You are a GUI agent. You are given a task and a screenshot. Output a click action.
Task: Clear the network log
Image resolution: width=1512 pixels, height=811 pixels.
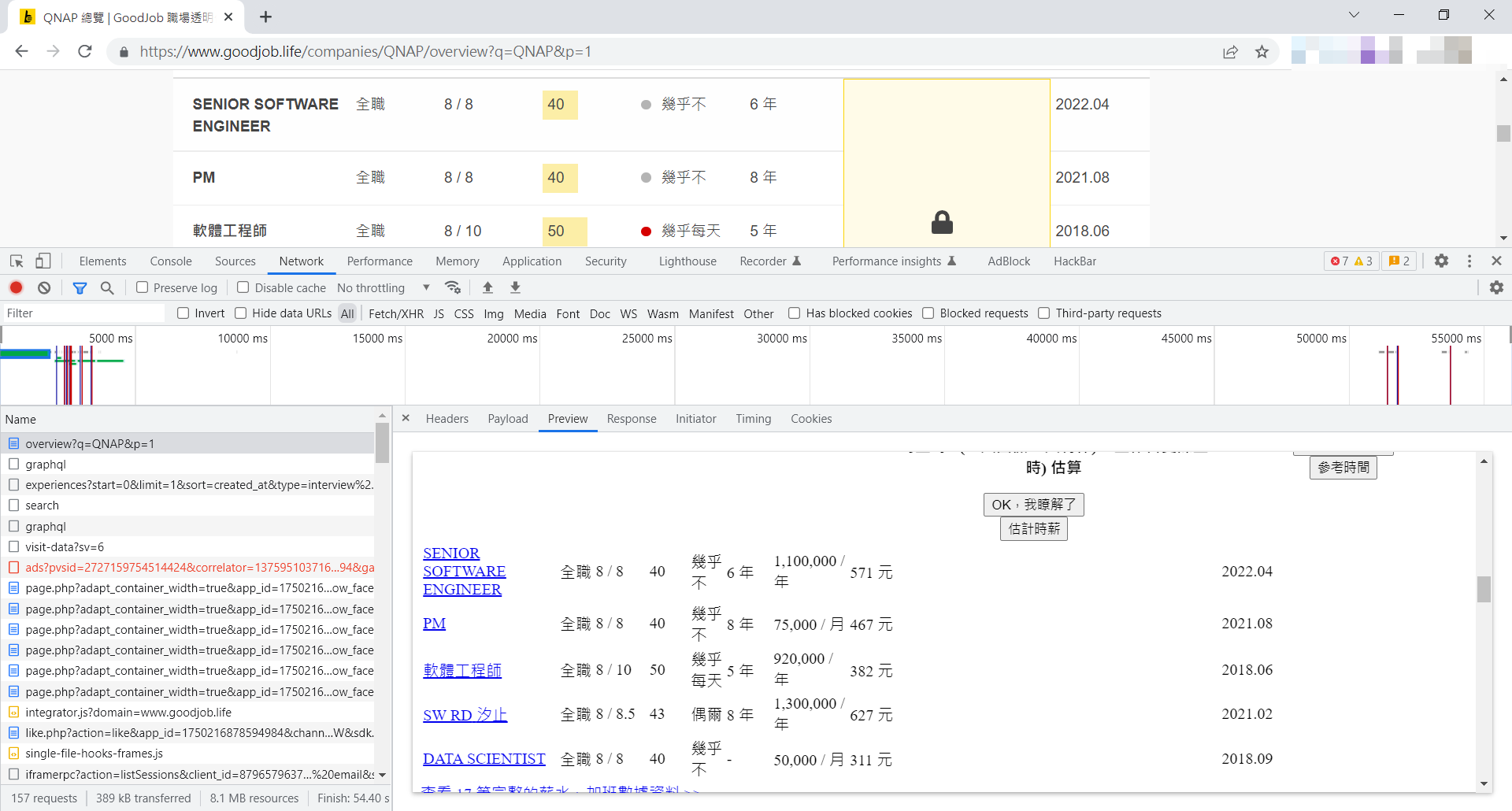[44, 287]
